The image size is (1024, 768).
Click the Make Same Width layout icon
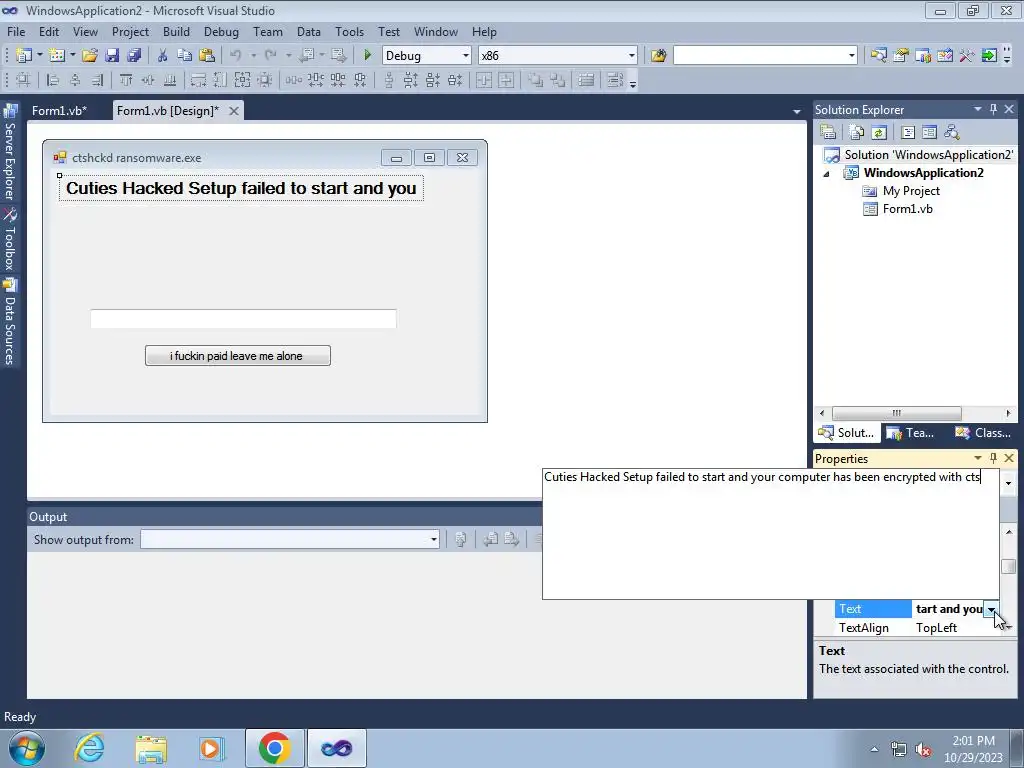[x=198, y=80]
